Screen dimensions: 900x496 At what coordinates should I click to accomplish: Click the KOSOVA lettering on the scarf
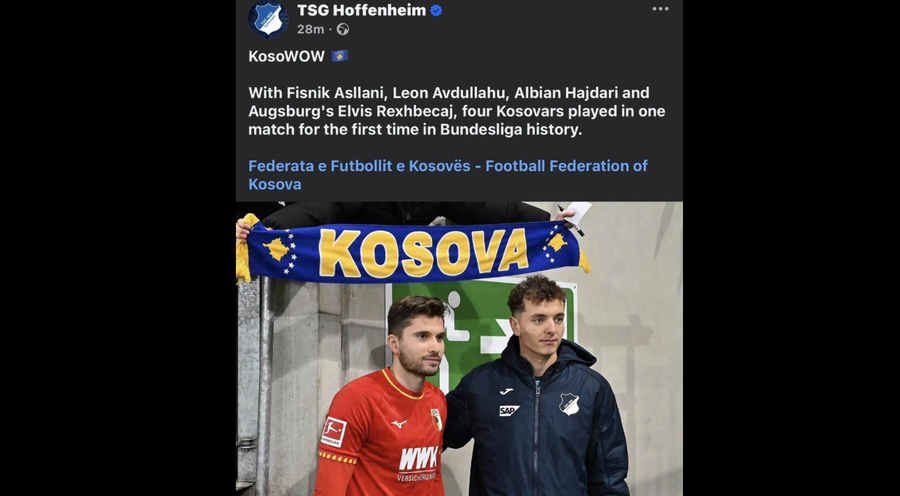pos(423,253)
